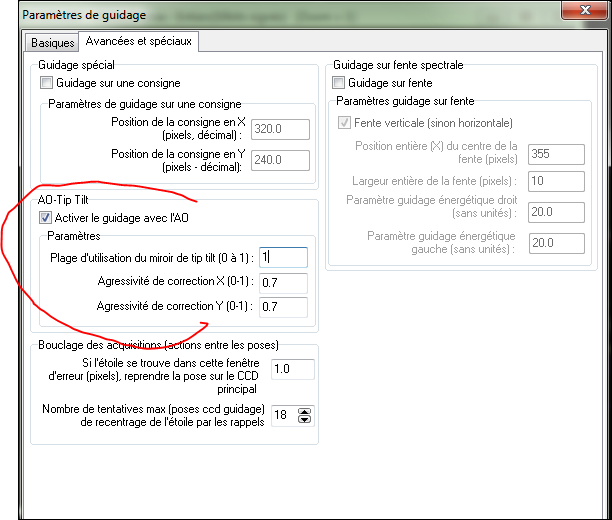This screenshot has height=520, width=612.
Task: Click the application icon in the title bar
Action: click(x=11, y=15)
